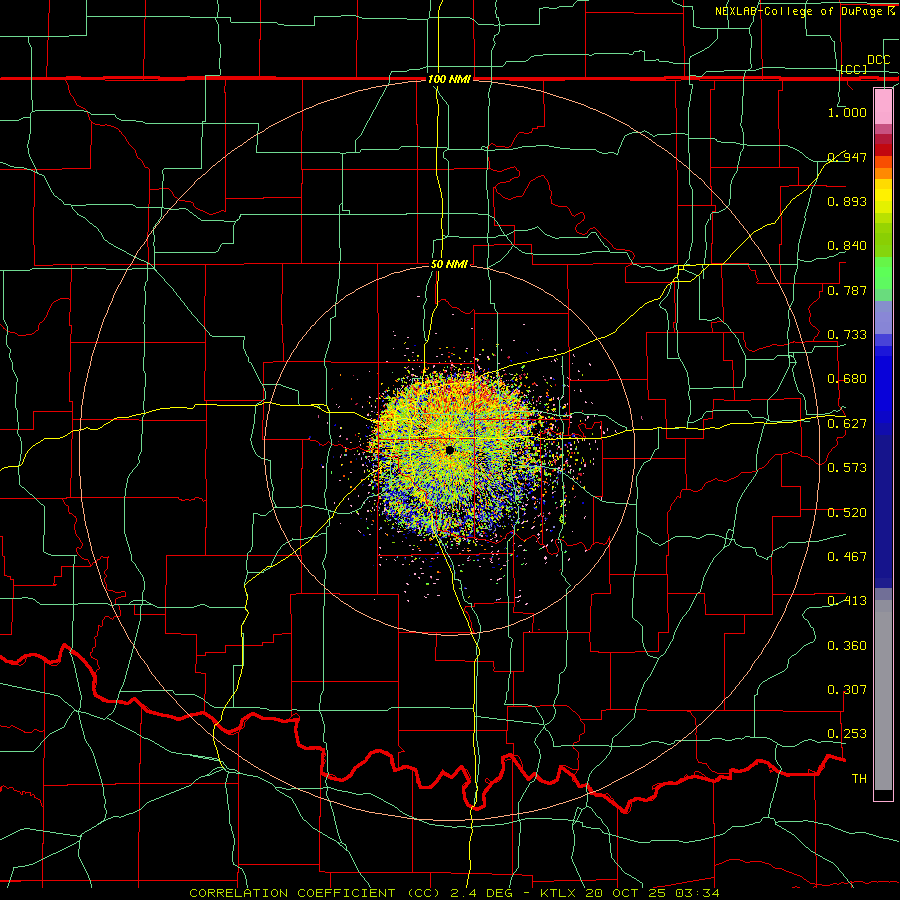Viewport: 900px width, 900px height.
Task: Click the 0.893 legend value
Action: coord(847,201)
